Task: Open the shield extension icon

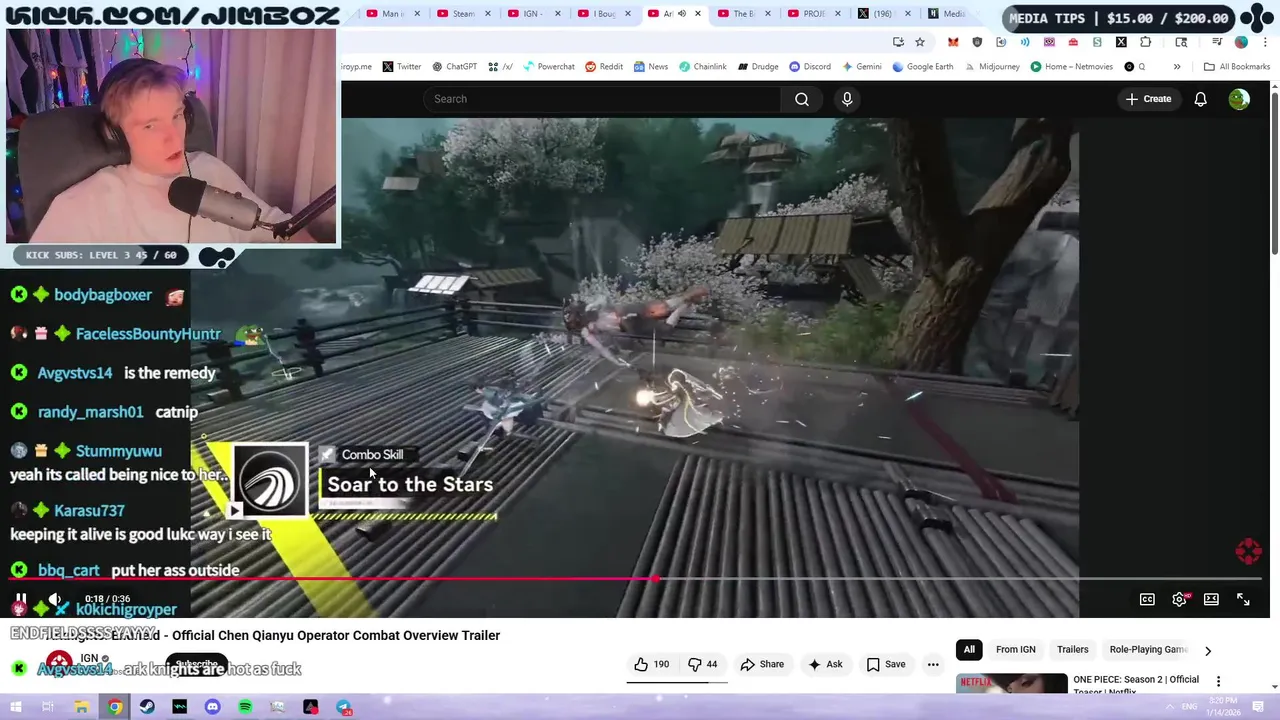Action: [x=977, y=42]
